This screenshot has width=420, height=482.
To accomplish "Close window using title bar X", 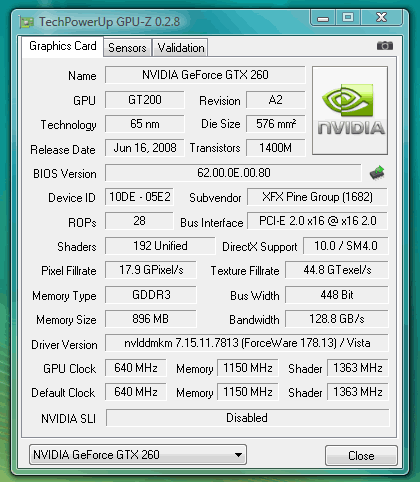I will coord(381,18).
